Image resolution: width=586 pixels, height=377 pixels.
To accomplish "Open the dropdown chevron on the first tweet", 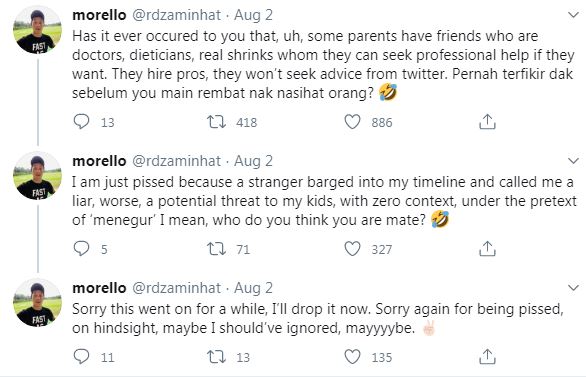I will (x=573, y=15).
